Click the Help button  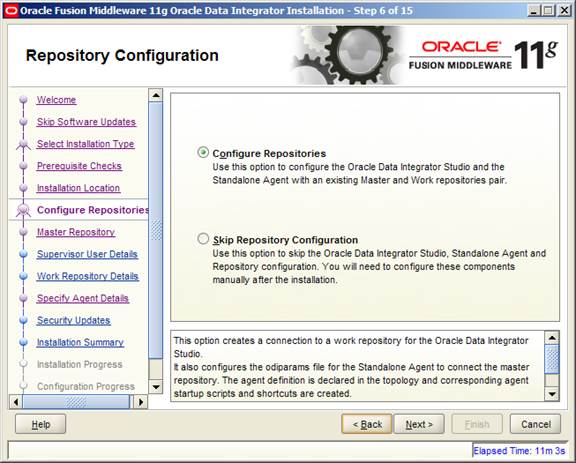(x=40, y=424)
